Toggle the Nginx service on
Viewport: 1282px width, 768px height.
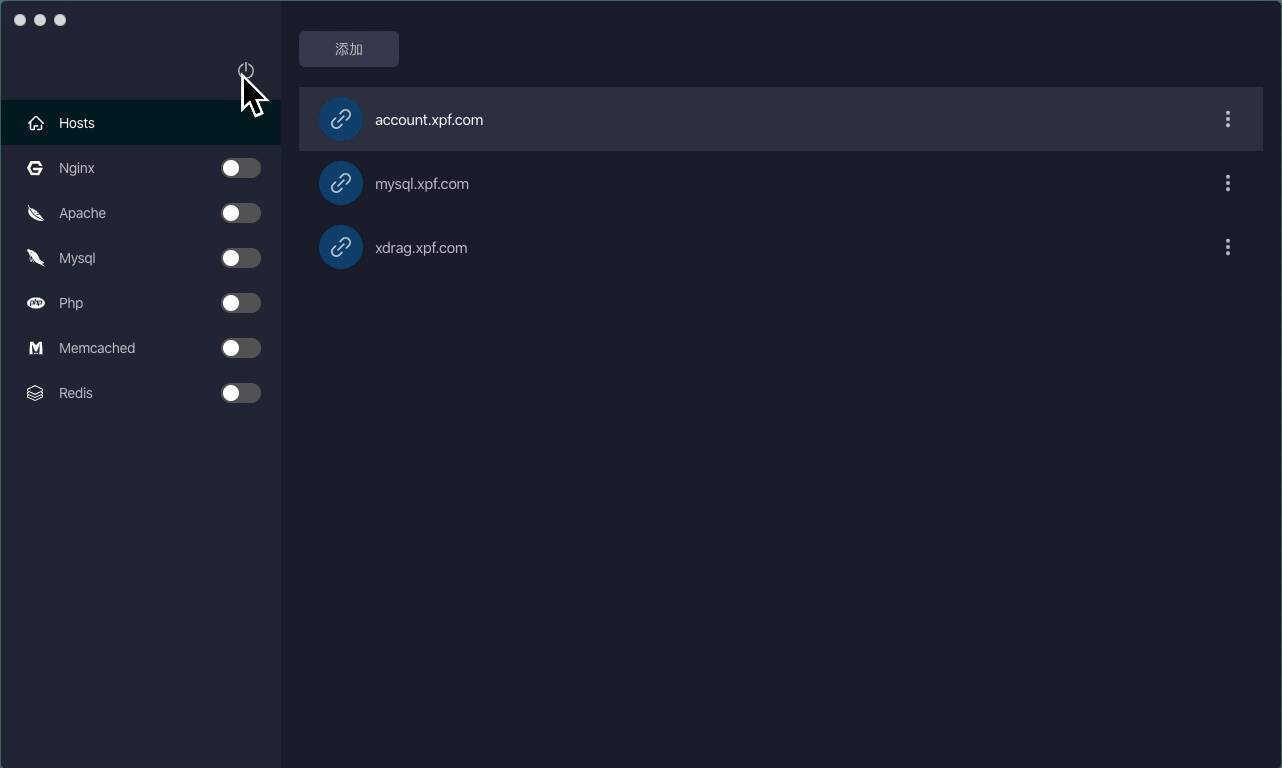[x=241, y=168]
